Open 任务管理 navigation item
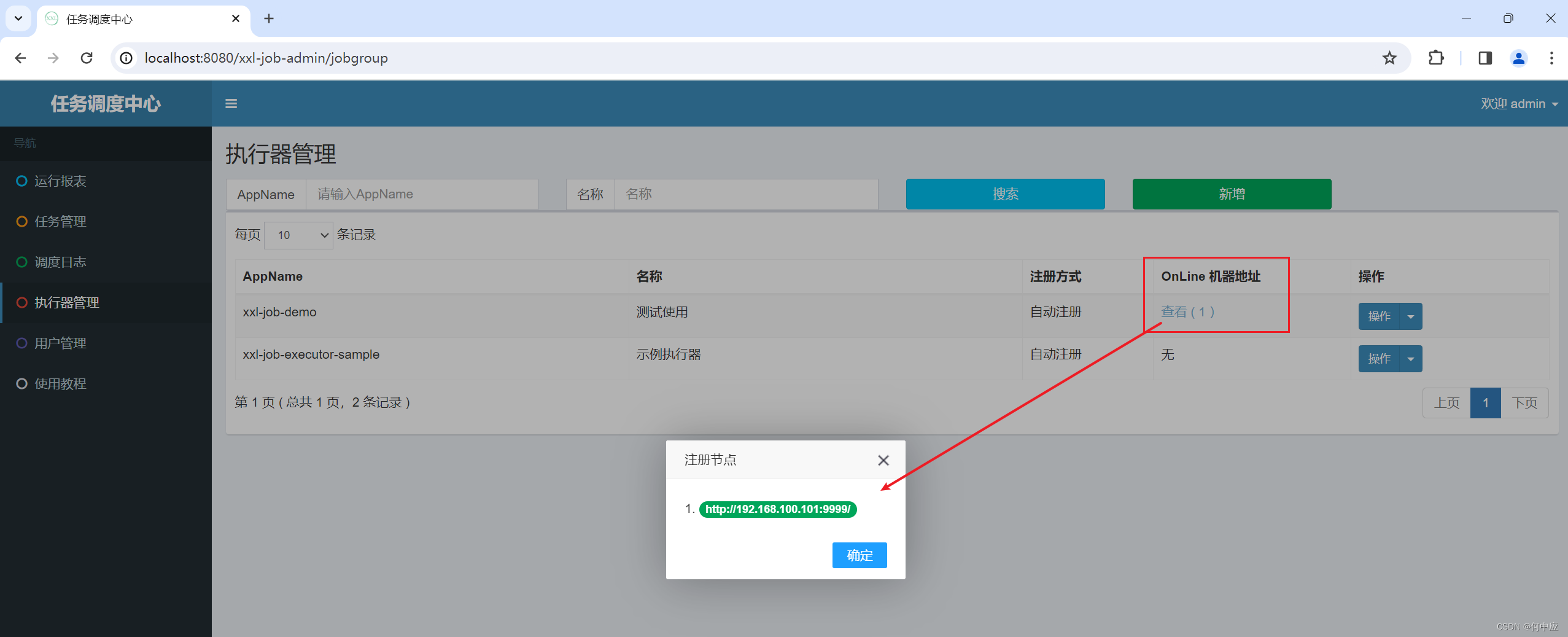 point(106,221)
